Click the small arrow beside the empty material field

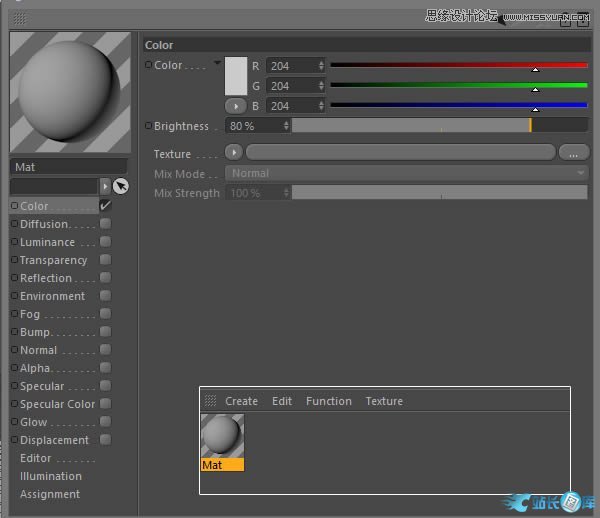pos(105,186)
